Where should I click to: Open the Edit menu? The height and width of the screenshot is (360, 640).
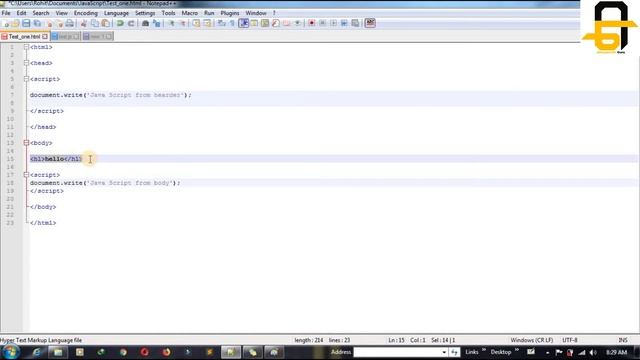(21, 13)
